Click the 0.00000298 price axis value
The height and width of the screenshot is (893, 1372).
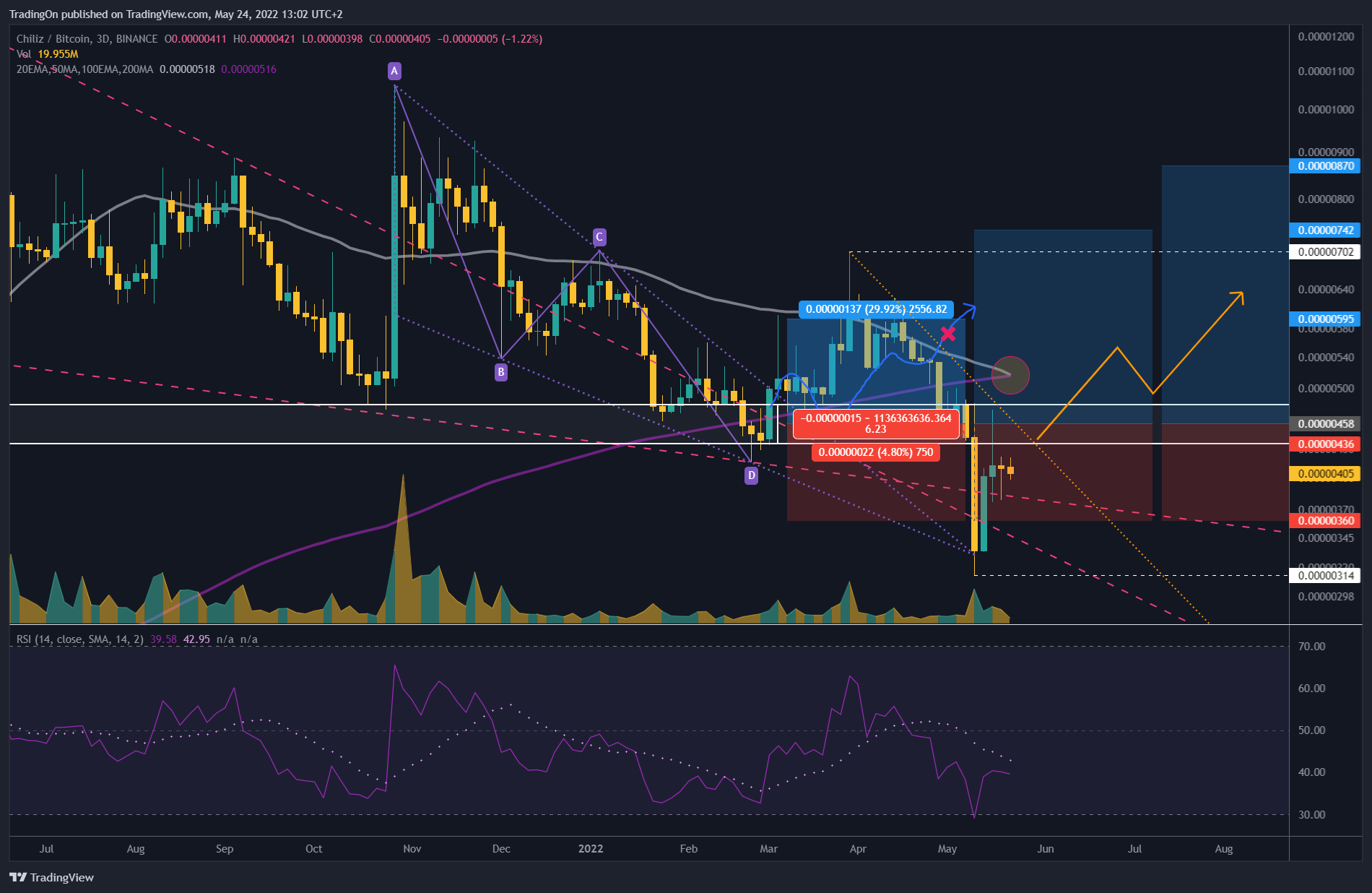click(1326, 597)
